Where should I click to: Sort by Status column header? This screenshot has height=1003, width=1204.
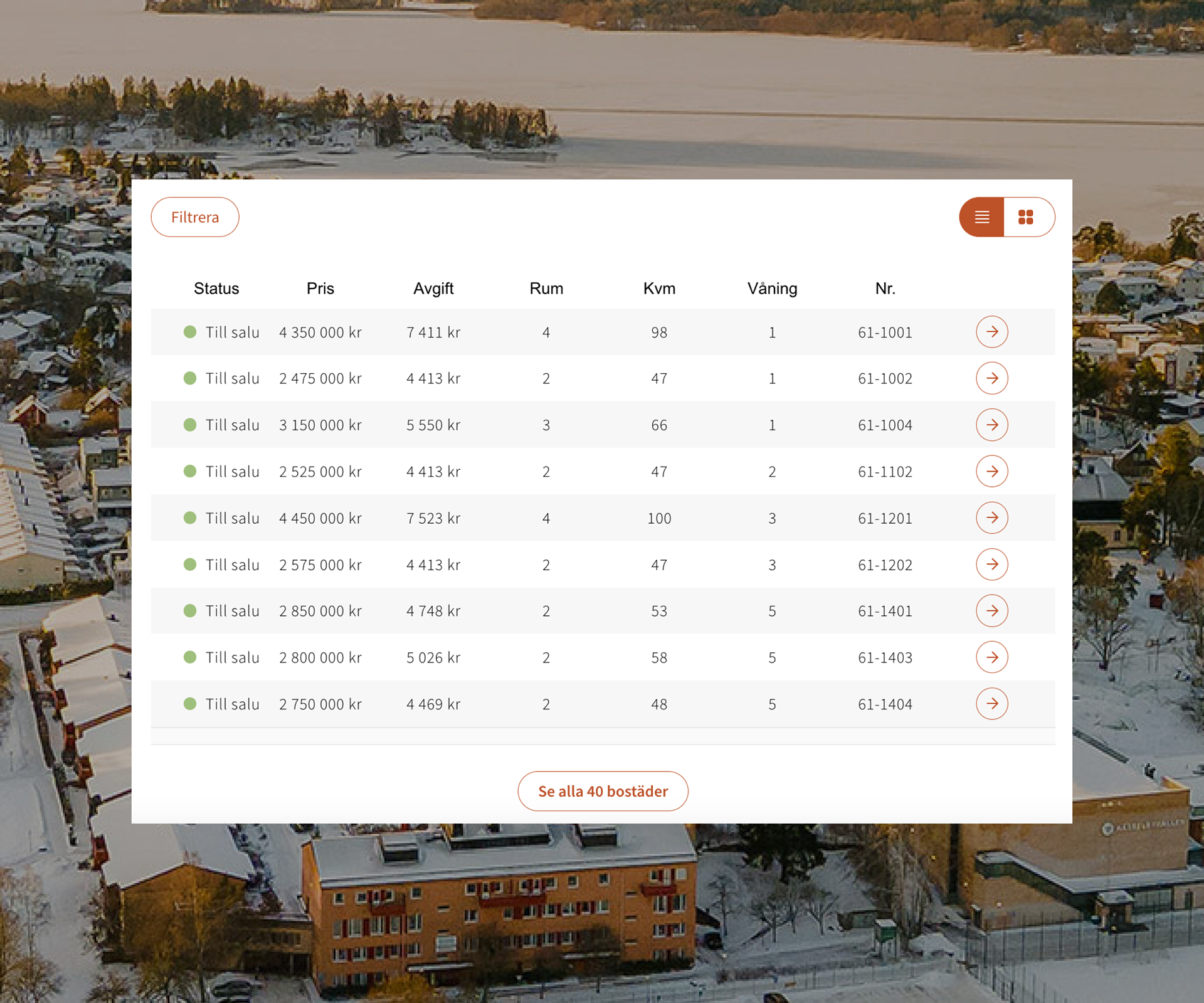tap(216, 289)
